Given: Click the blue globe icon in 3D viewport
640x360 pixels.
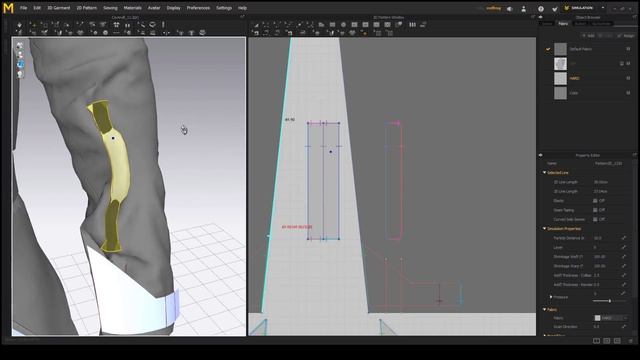Looking at the screenshot, I should (x=20, y=64).
